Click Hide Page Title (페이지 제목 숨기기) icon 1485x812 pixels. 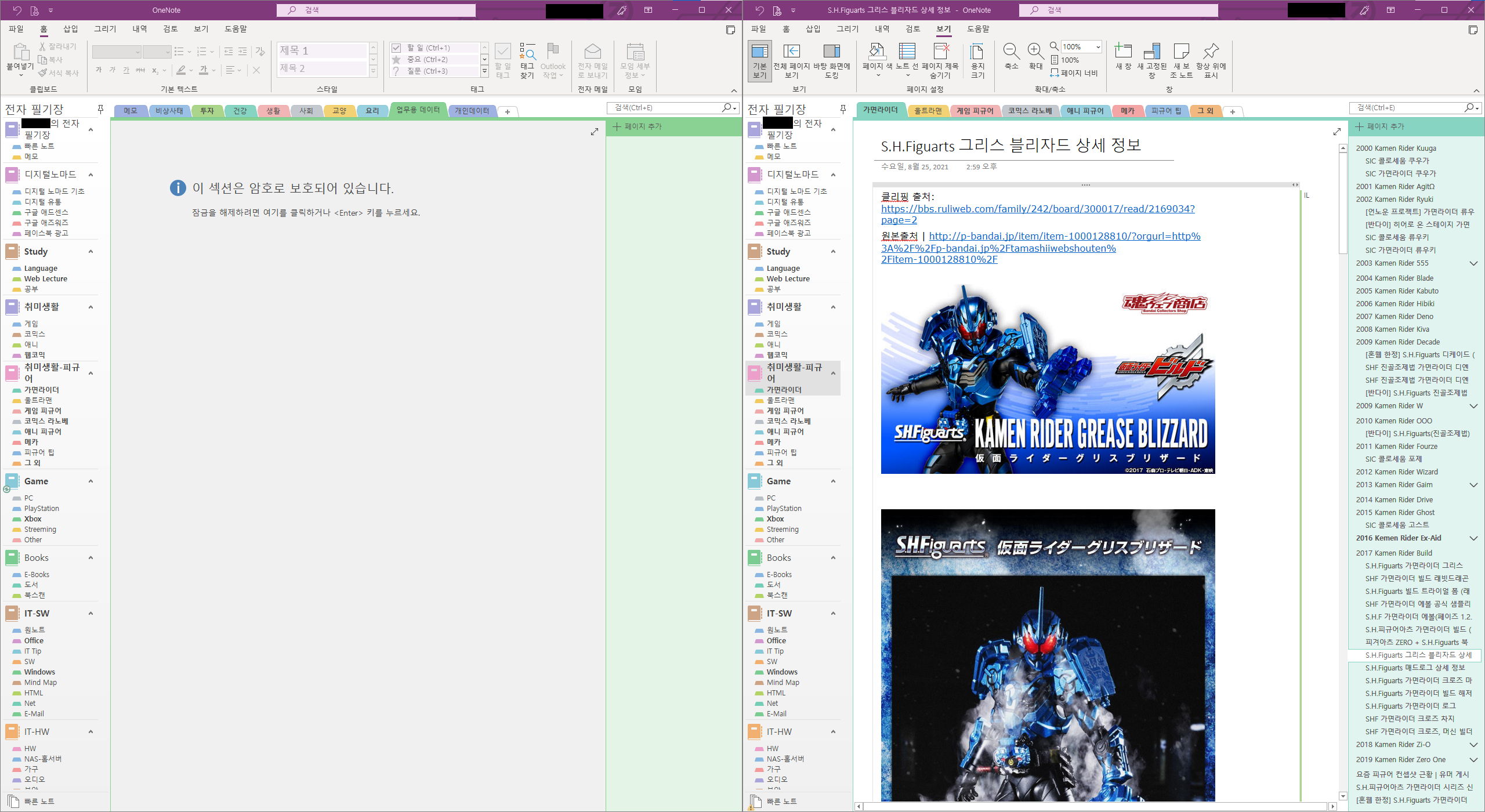(940, 52)
